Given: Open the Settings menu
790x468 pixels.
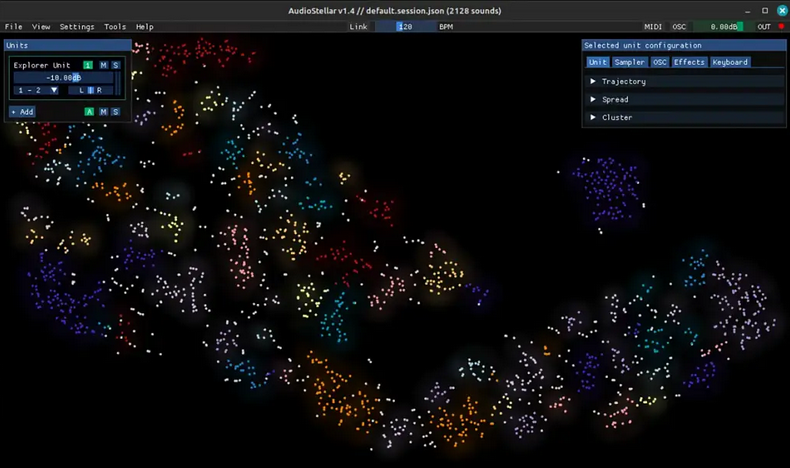Looking at the screenshot, I should 77,27.
